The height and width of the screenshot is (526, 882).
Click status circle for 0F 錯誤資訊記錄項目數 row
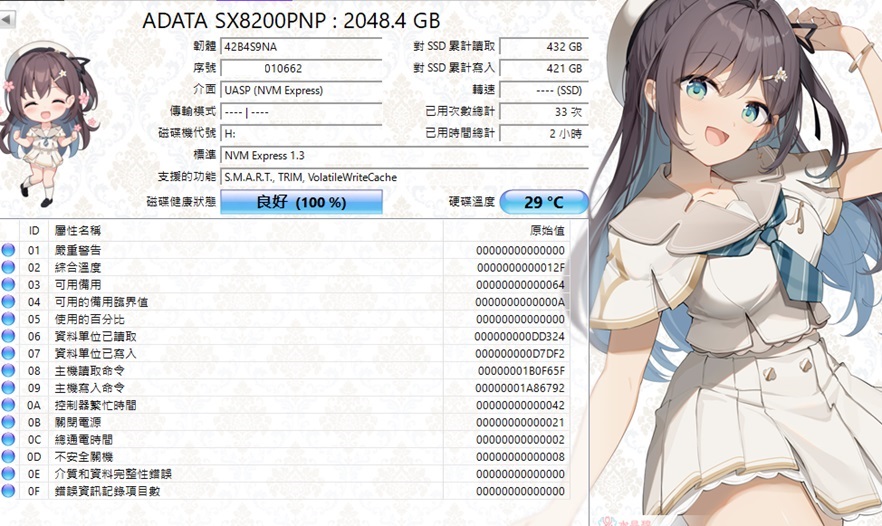pyautogui.click(x=8, y=491)
